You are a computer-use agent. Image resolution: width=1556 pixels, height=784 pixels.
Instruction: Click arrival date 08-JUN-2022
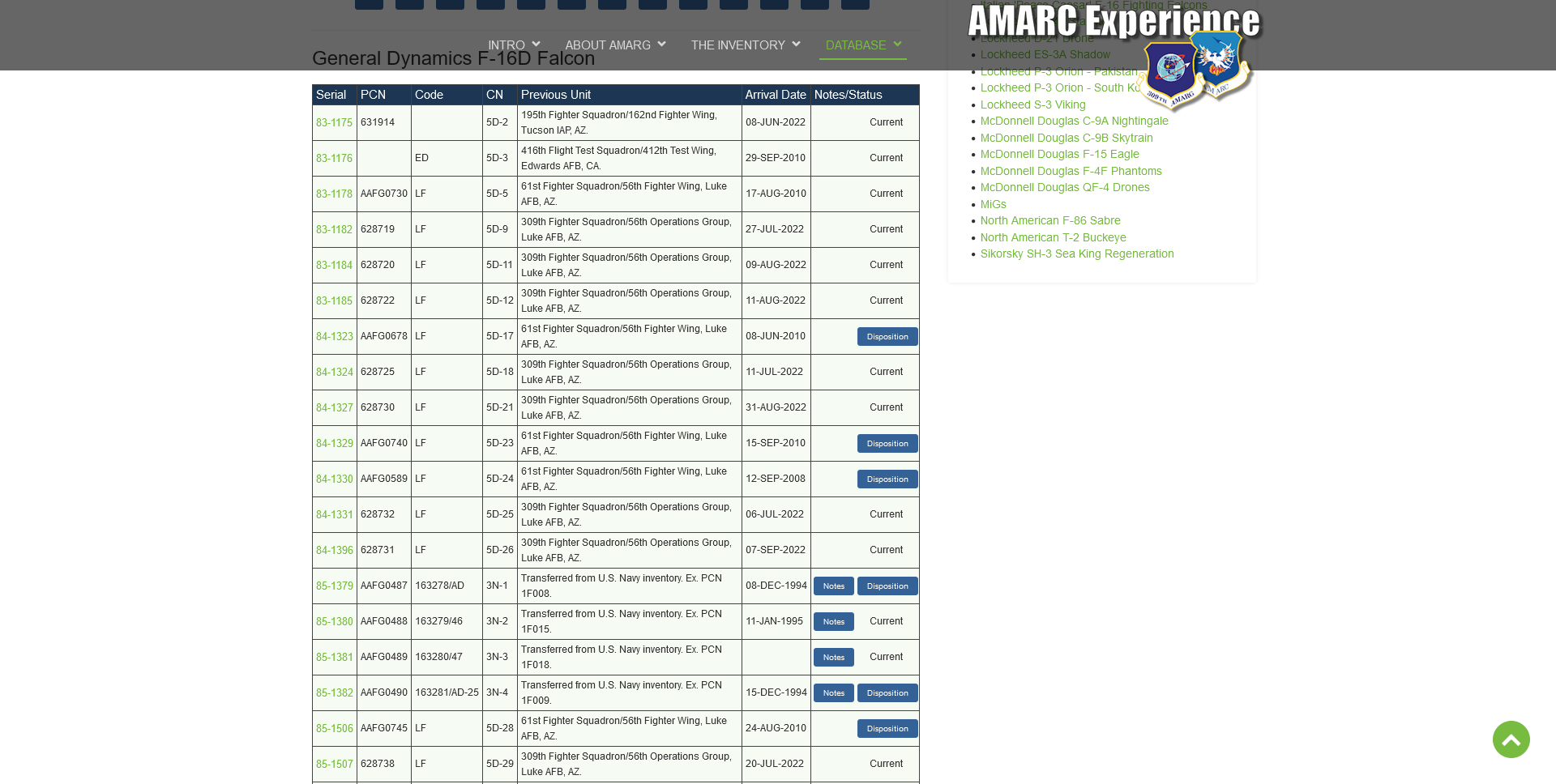776,122
